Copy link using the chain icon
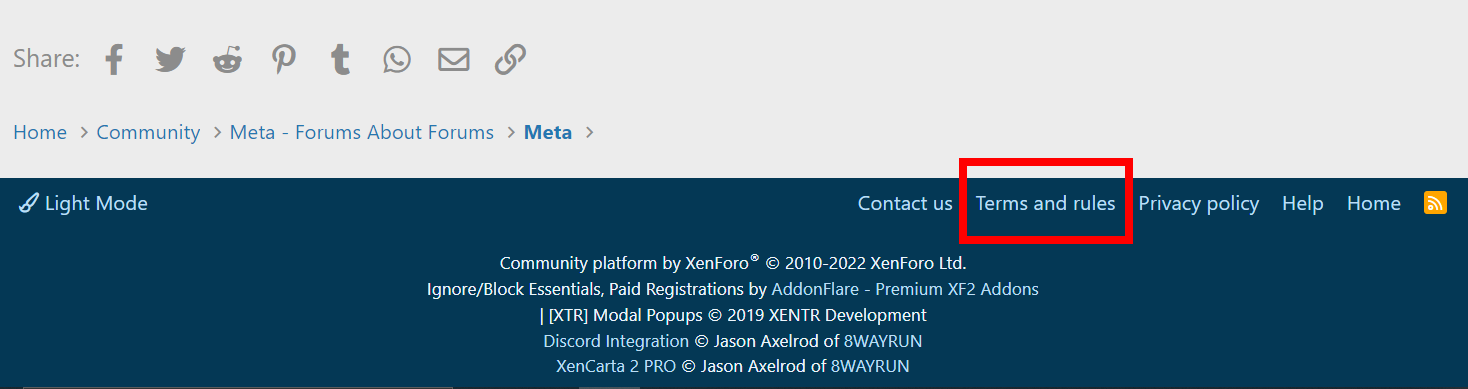Screen dimensions: 1468x389 point(510,60)
